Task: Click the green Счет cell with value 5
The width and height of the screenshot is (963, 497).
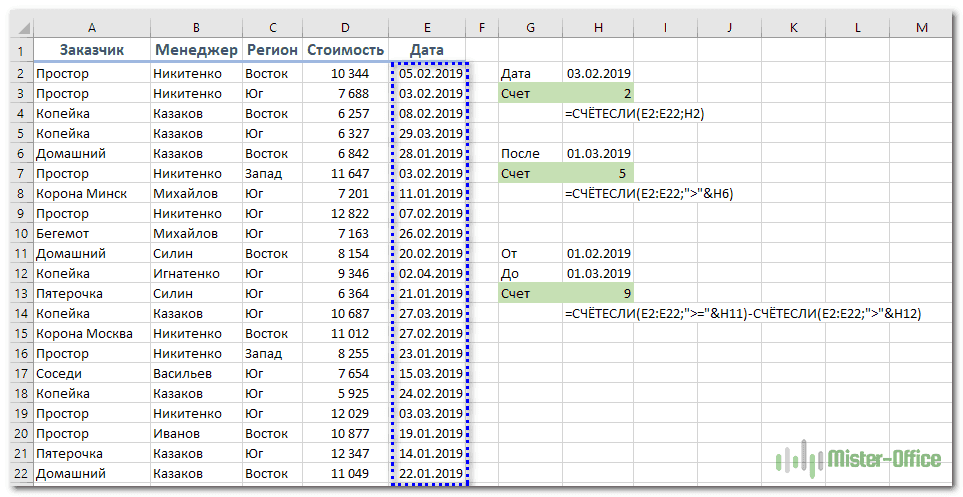Action: tap(597, 173)
